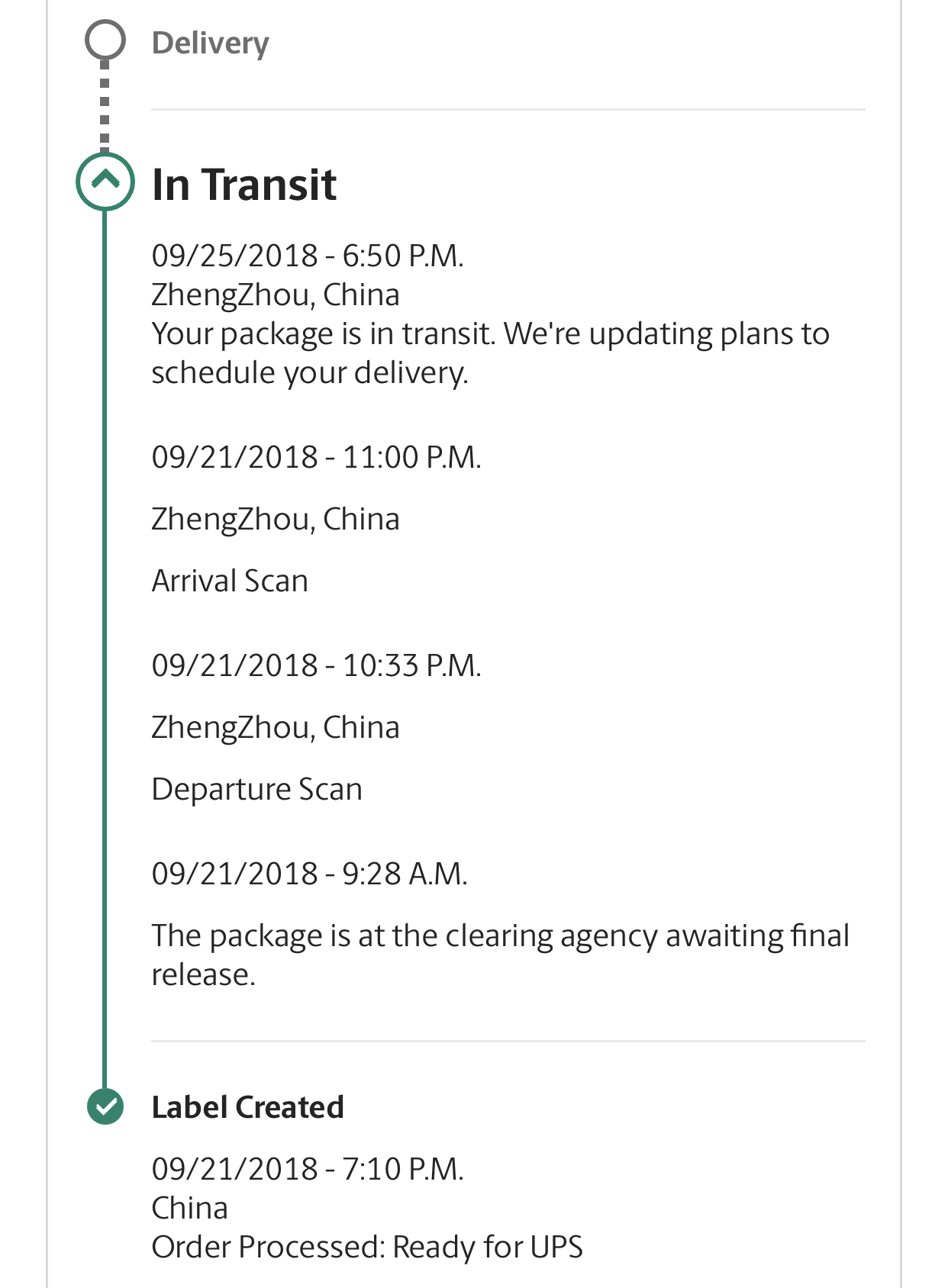This screenshot has width=948, height=1288.
Task: Select the Delivery step label
Action: coord(210,43)
